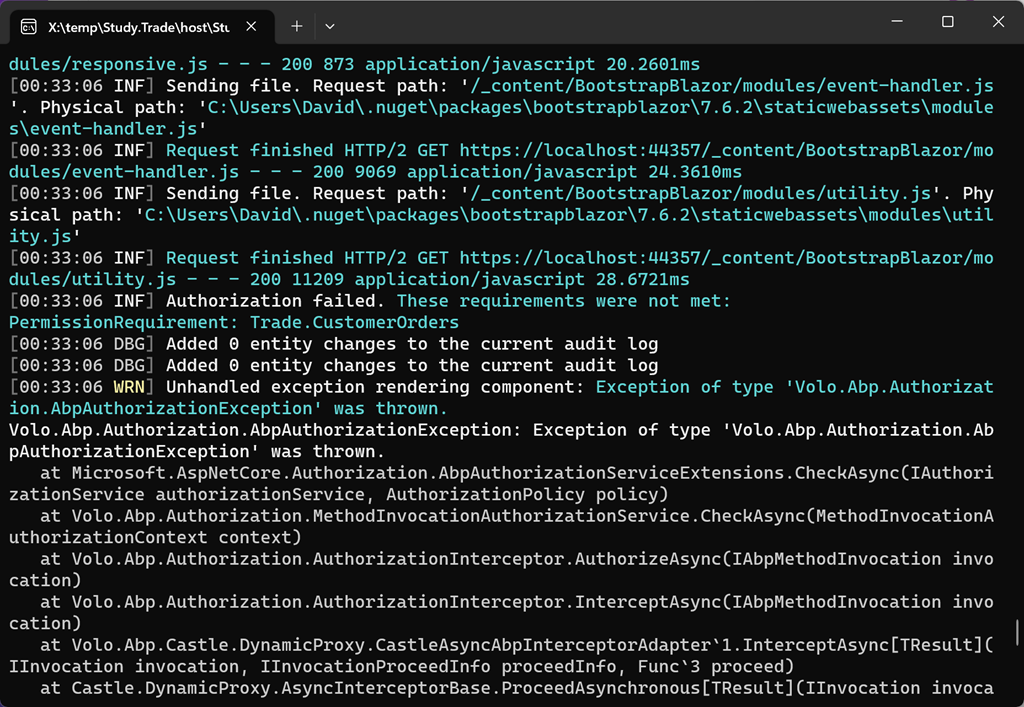Close the Study.Trade terminal tab

(x=251, y=26)
